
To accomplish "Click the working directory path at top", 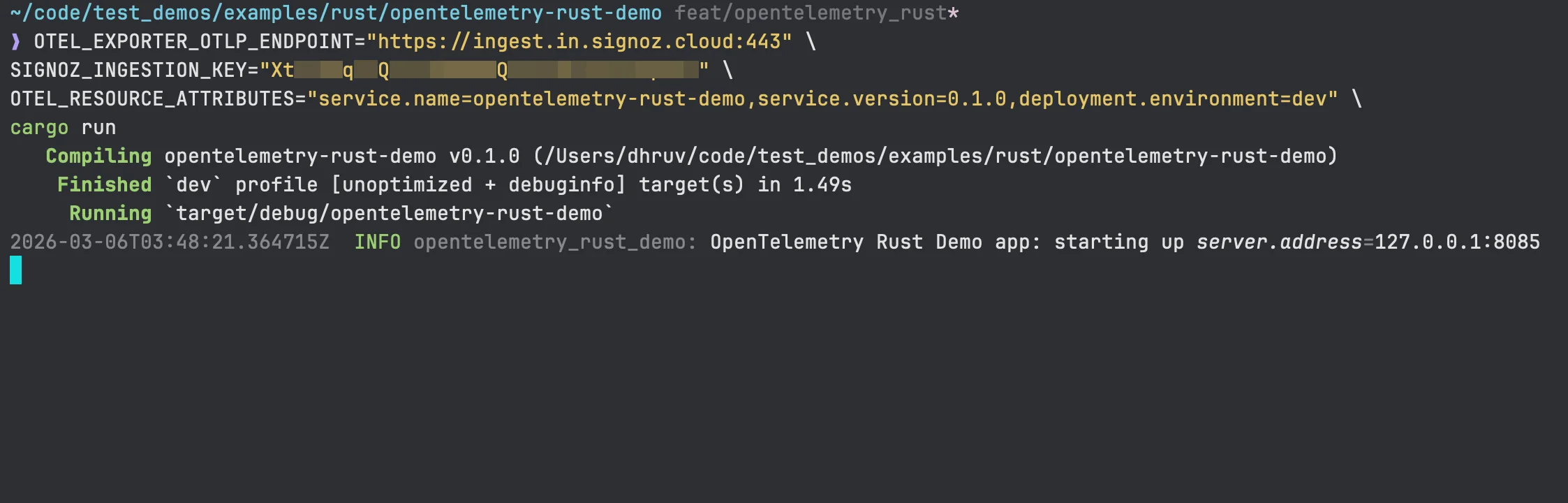I will [335, 13].
